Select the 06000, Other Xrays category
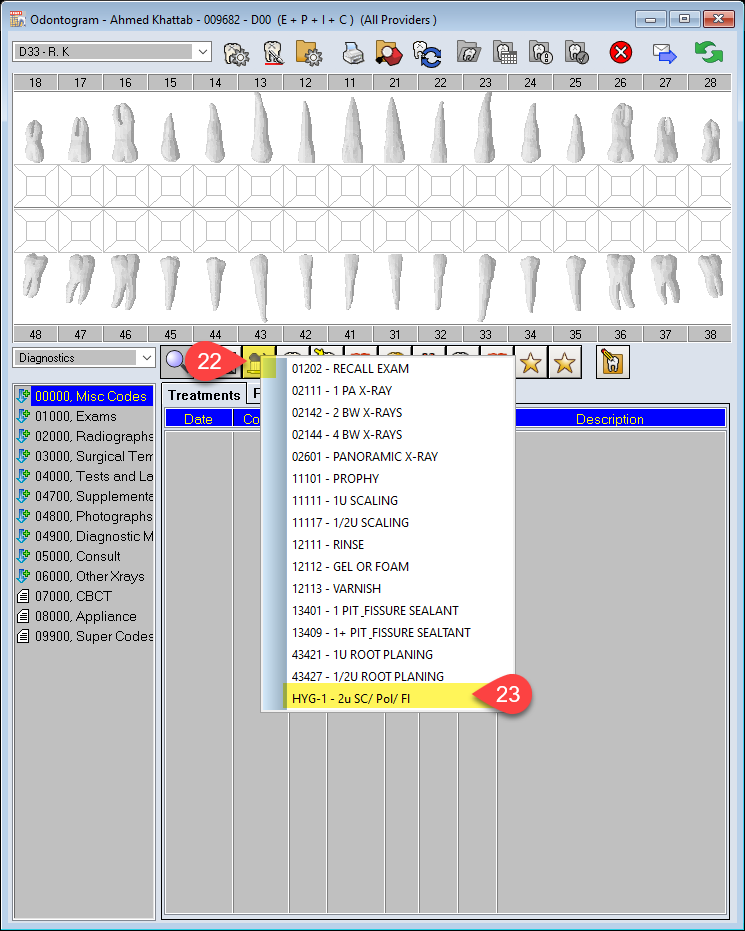Screen dimensions: 745x931 pyautogui.click(x=90, y=576)
